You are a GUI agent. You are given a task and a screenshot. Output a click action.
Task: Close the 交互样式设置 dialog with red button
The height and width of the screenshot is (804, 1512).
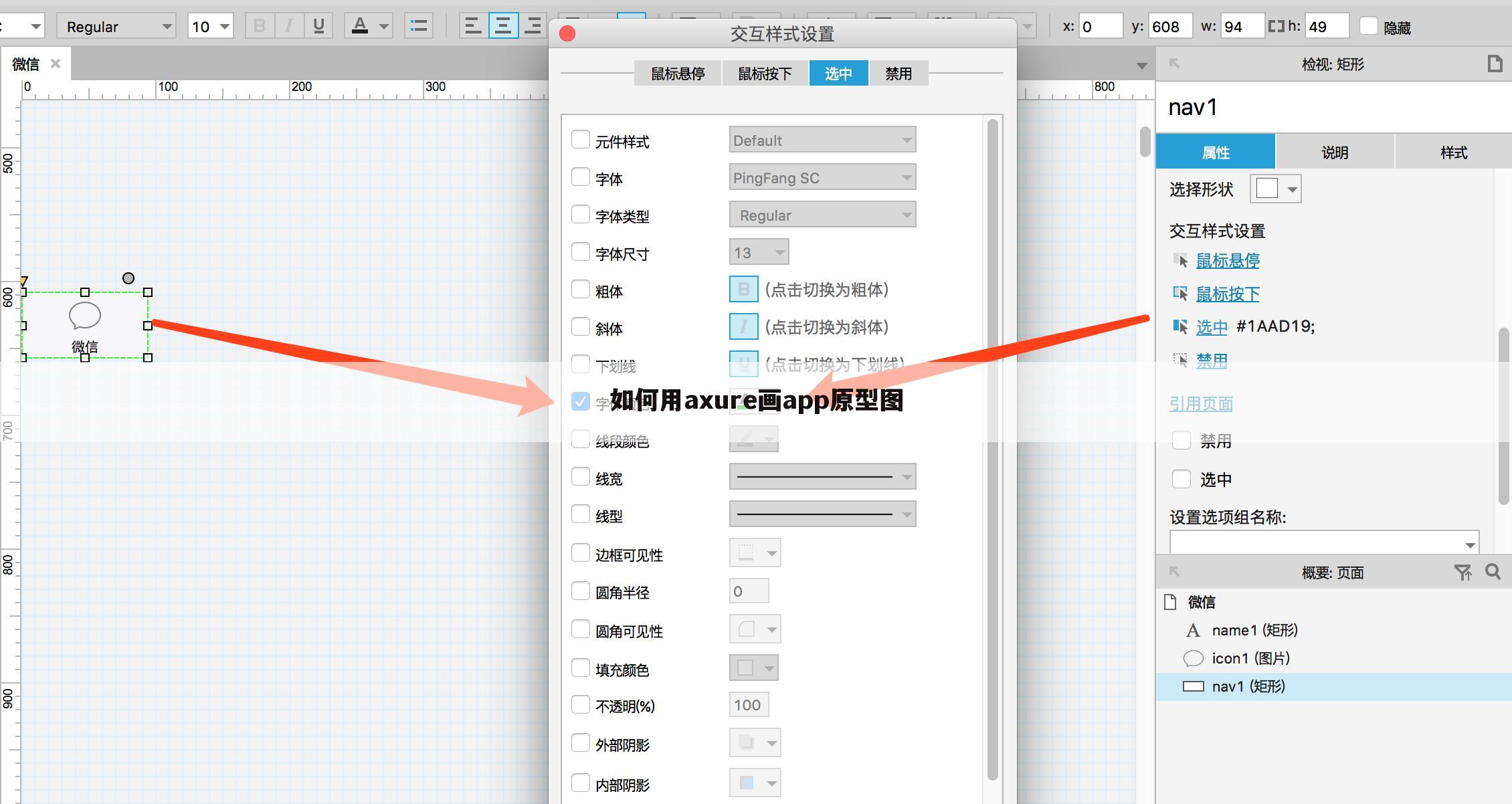click(567, 33)
